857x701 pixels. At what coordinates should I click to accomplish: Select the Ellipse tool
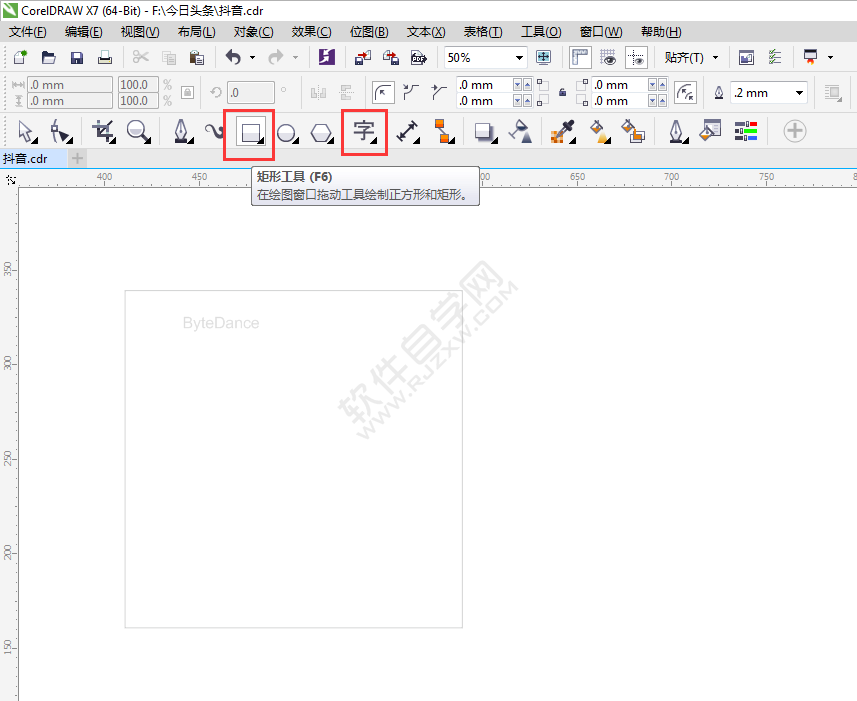(x=286, y=132)
